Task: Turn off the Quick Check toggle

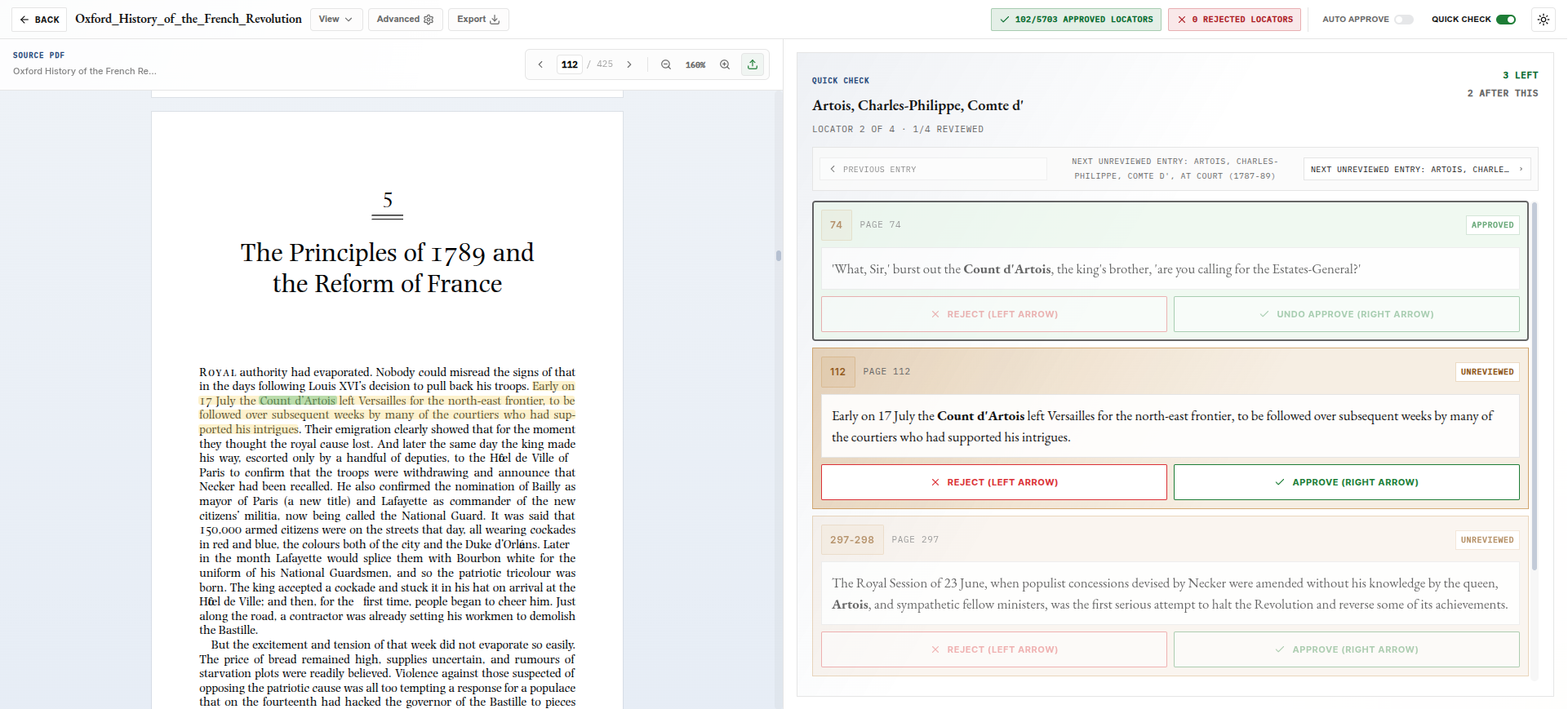Action: tap(1505, 20)
